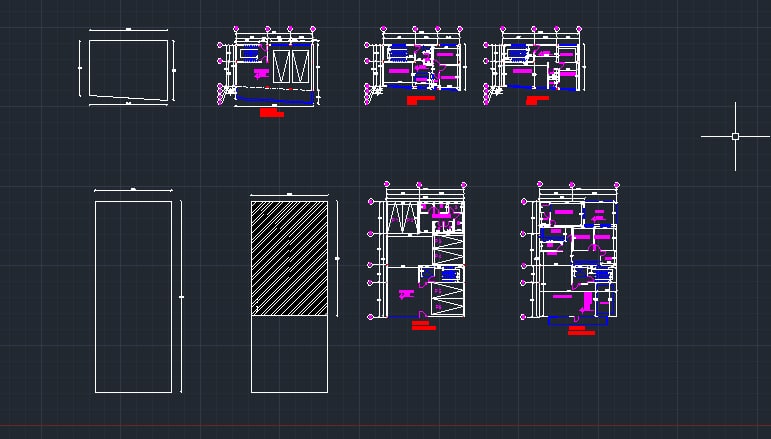The height and width of the screenshot is (439, 771).
Task: Select the horizontal dimension above the hatched rectangle
Action: point(289,193)
